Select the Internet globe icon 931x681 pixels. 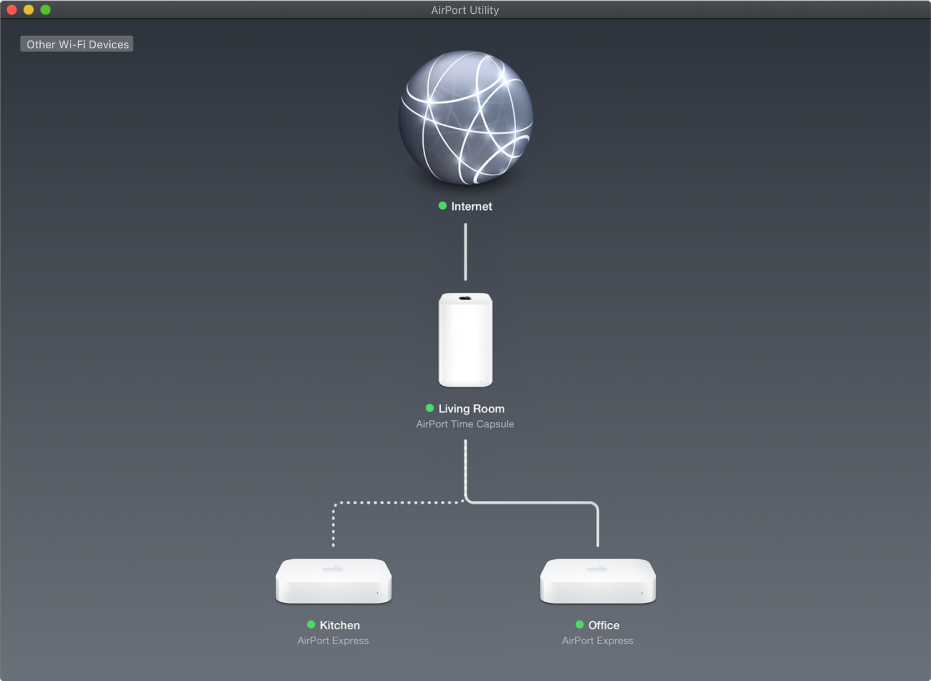point(465,118)
